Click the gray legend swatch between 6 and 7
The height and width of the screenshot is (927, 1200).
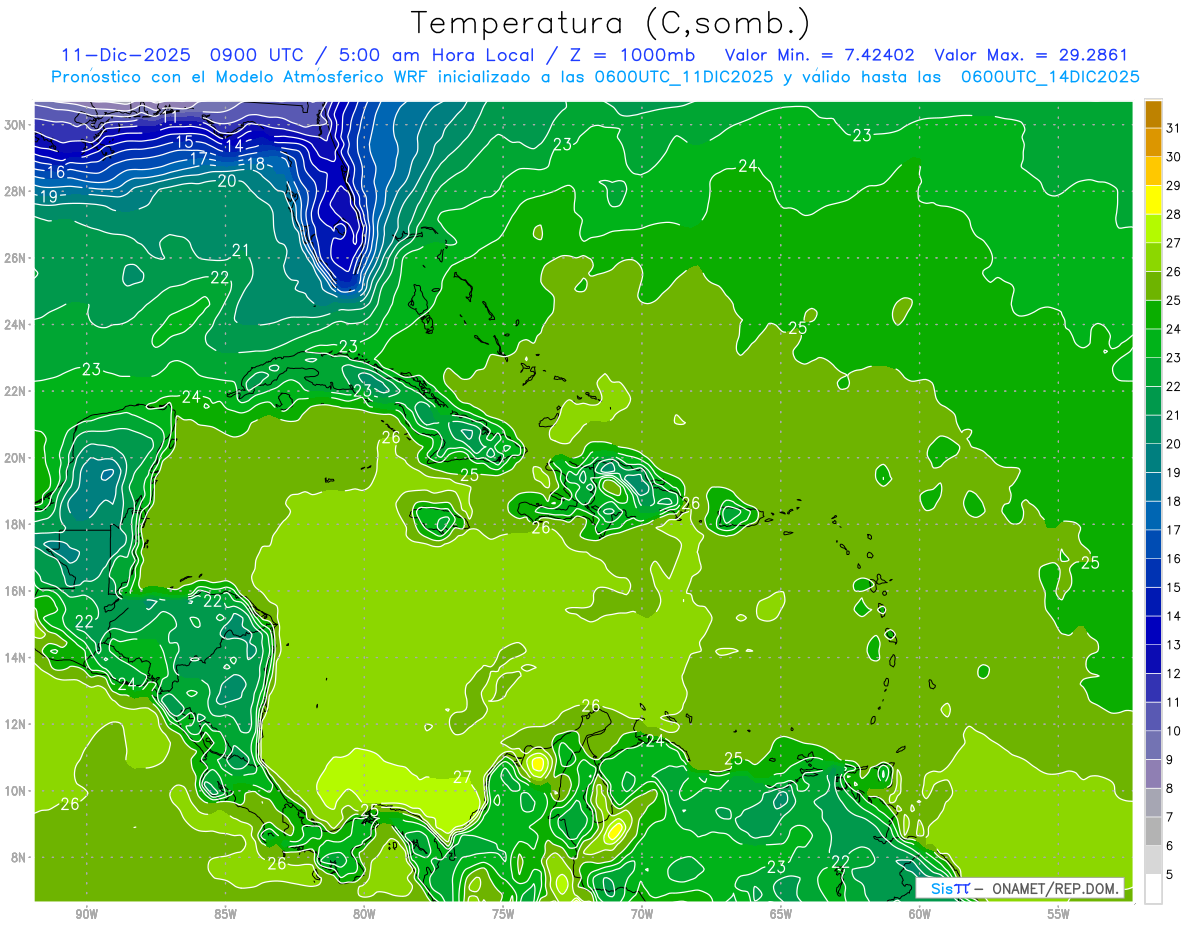click(x=1153, y=831)
